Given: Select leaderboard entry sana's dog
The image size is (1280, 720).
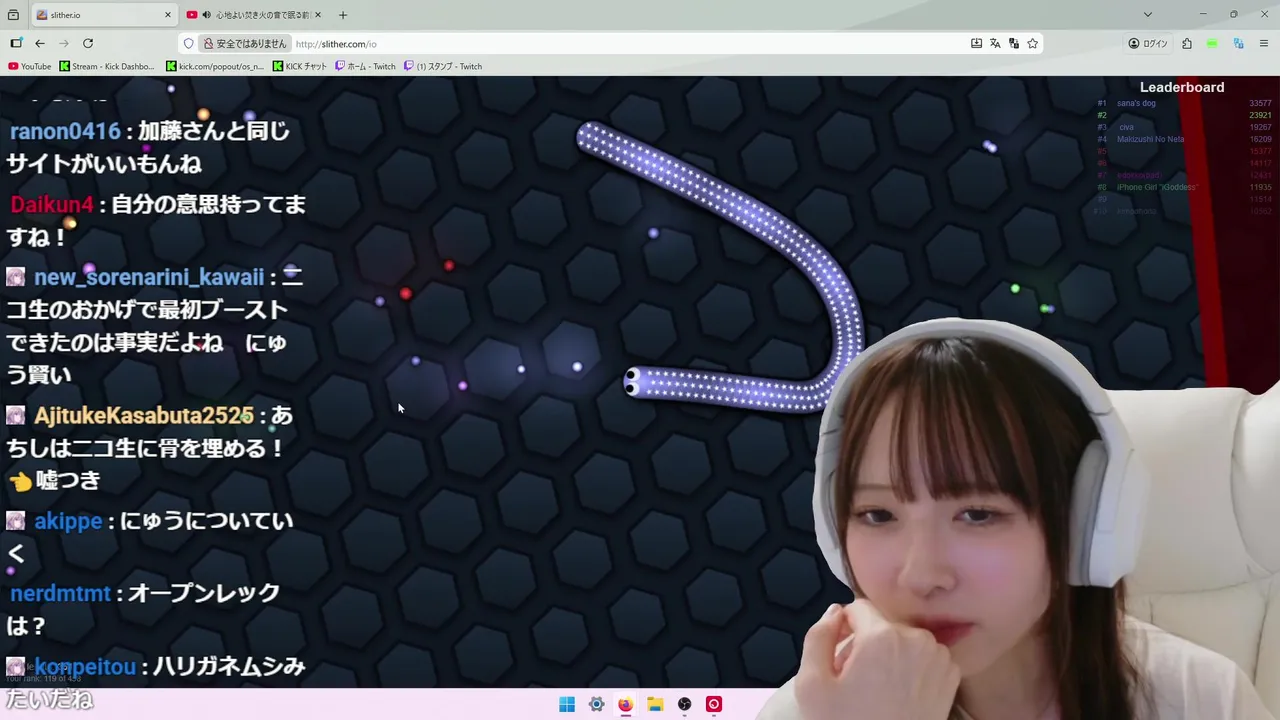Looking at the screenshot, I should click(x=1136, y=103).
